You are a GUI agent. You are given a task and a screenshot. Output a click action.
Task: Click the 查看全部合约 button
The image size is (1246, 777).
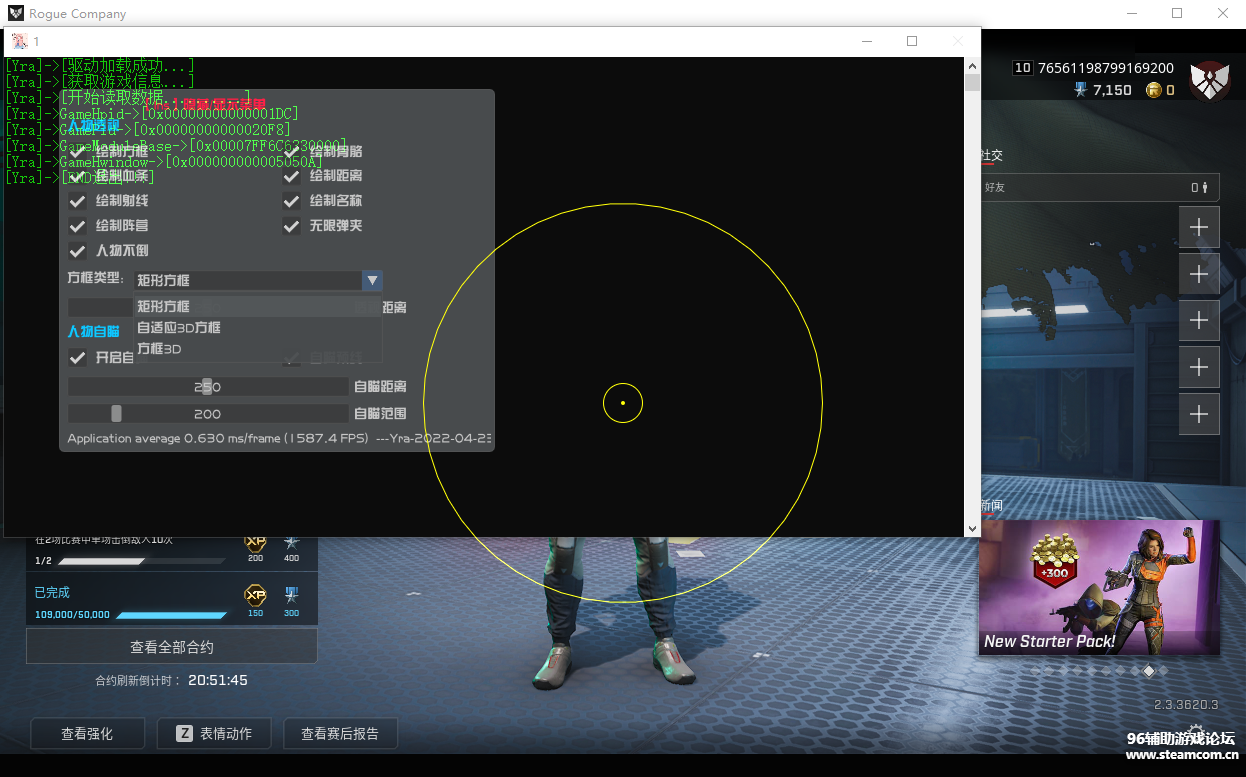point(172,647)
